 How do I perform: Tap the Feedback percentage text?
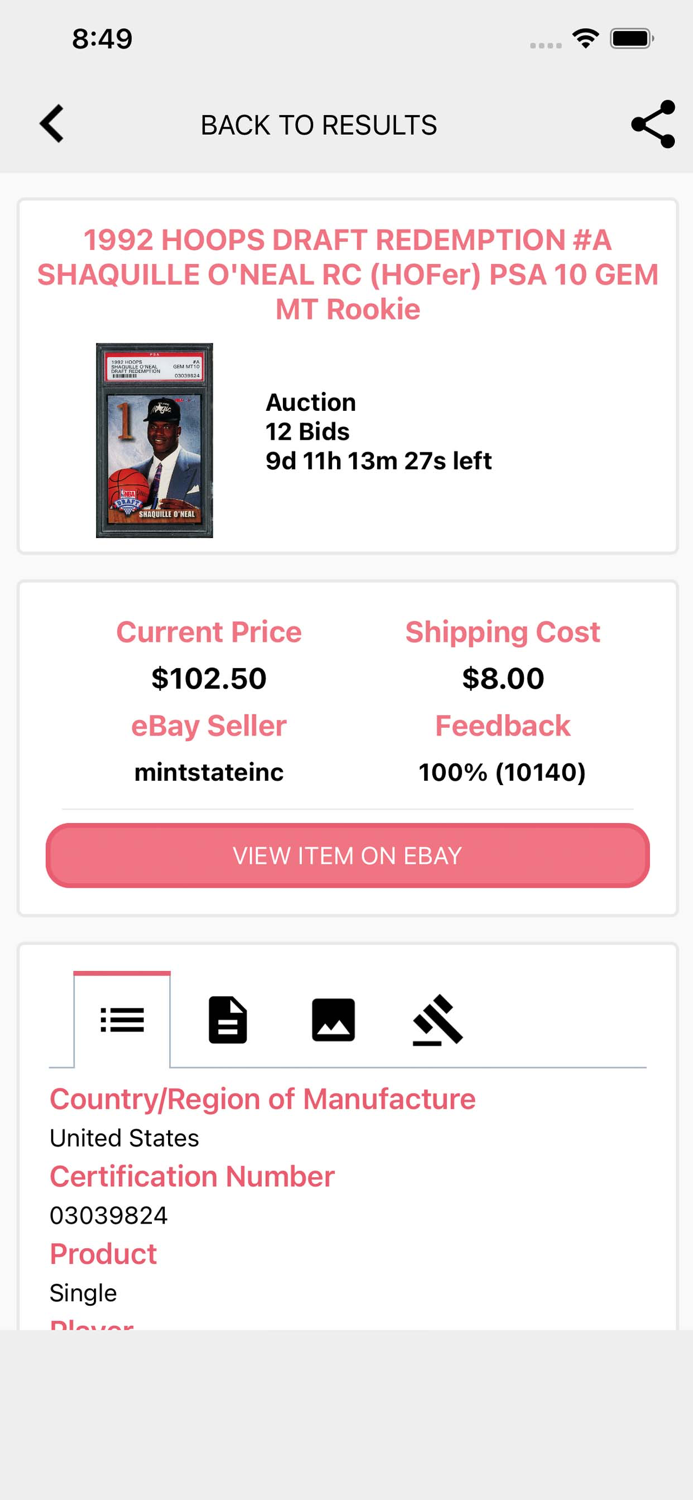[502, 771]
